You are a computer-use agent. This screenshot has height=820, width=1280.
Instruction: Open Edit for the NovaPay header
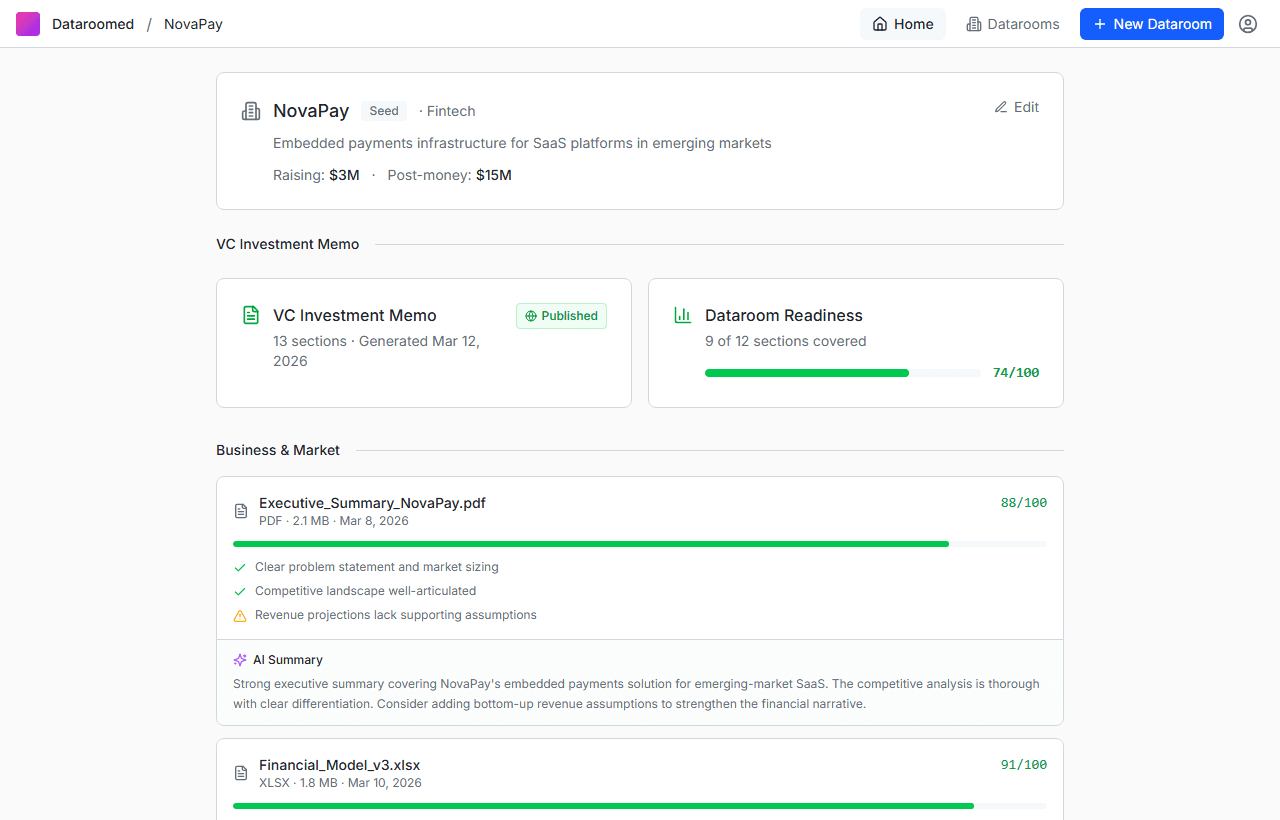click(1016, 107)
